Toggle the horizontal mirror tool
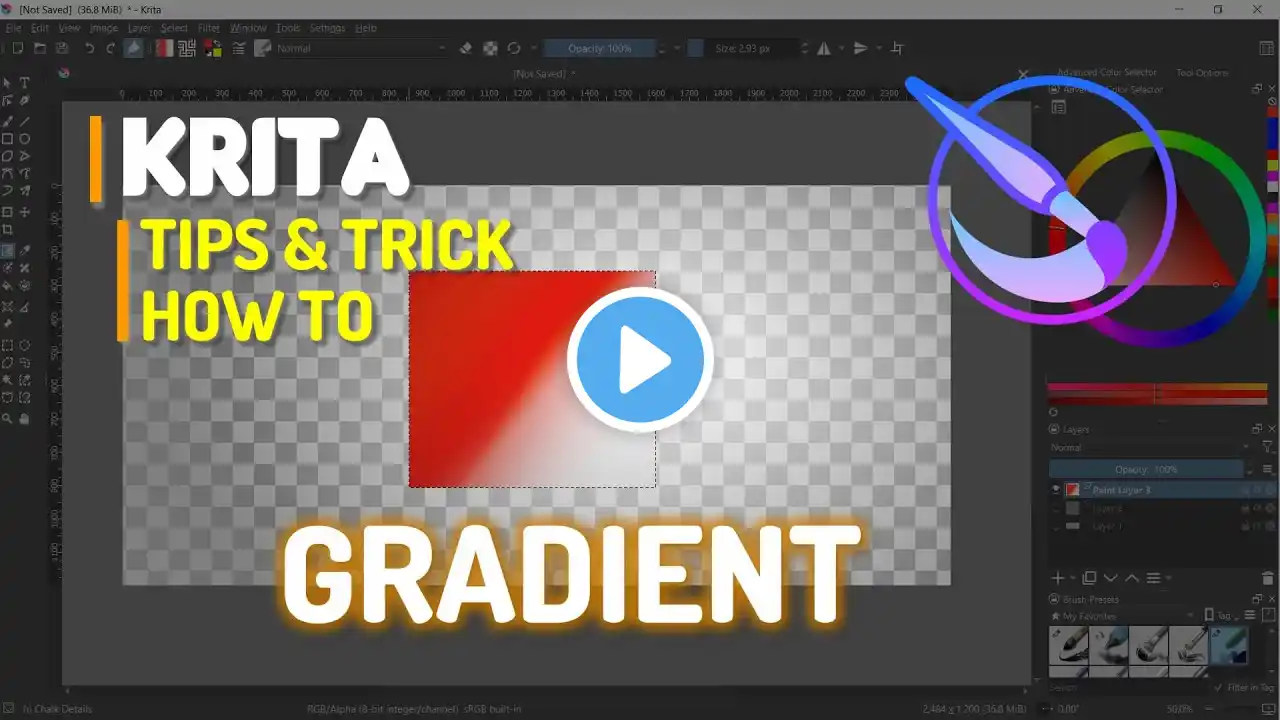 point(824,48)
